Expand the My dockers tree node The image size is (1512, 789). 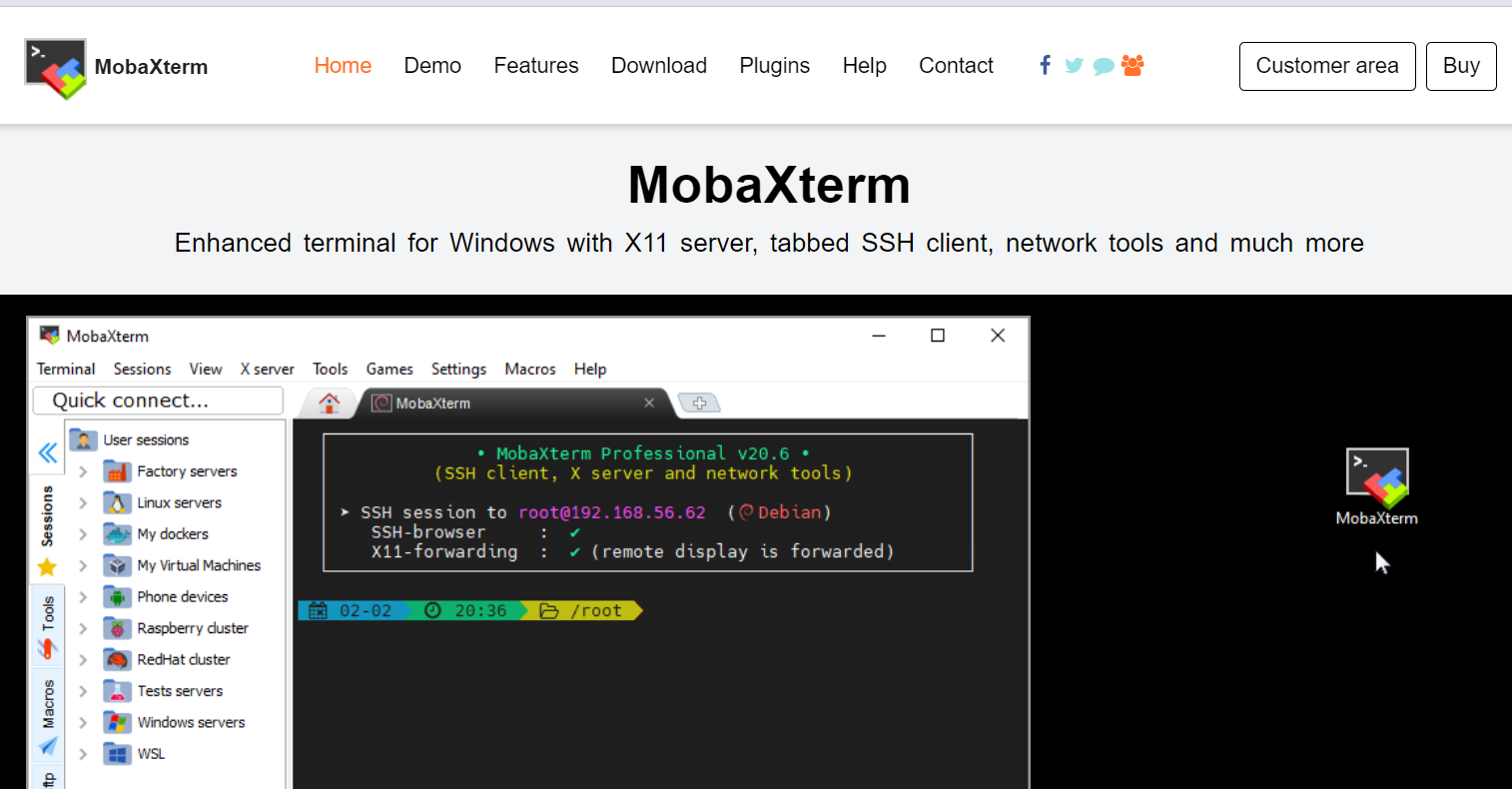[x=83, y=534]
